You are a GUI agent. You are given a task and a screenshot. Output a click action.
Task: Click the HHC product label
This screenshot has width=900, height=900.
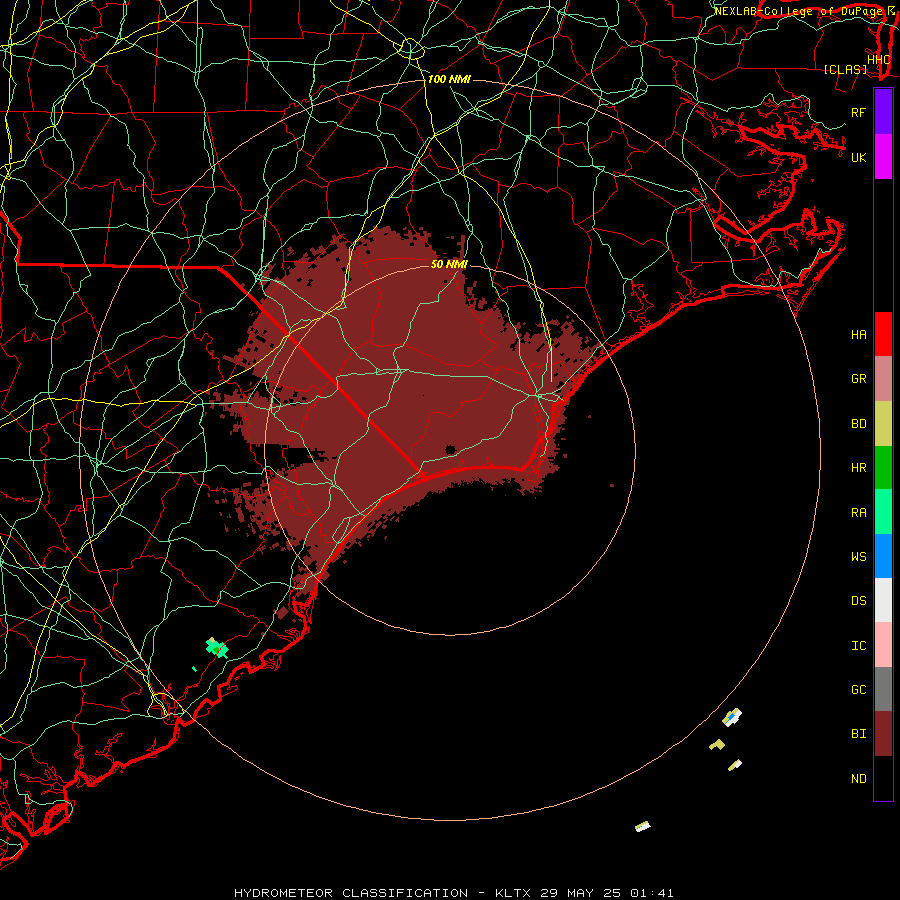click(879, 59)
